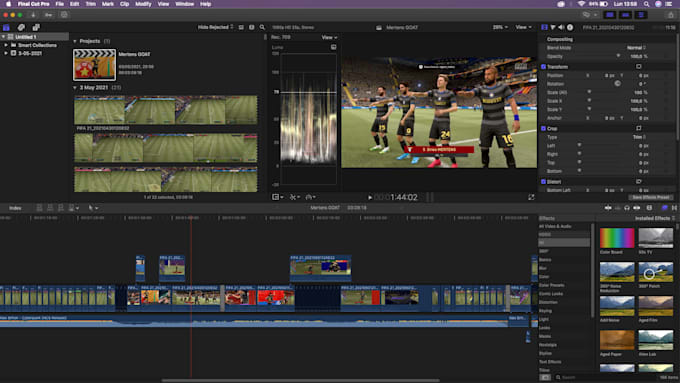Open the viewer View options dropdown
This screenshot has width=680, height=383.
click(x=523, y=27)
